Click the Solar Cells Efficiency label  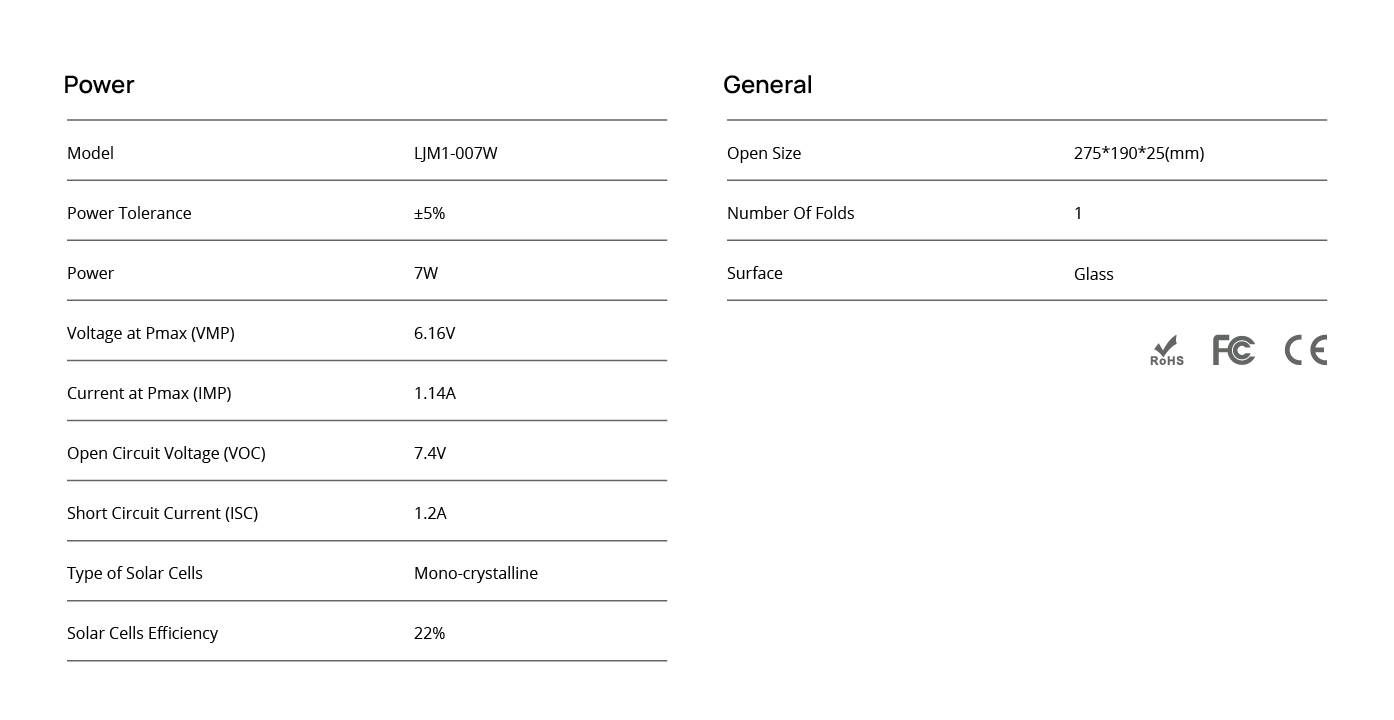142,633
